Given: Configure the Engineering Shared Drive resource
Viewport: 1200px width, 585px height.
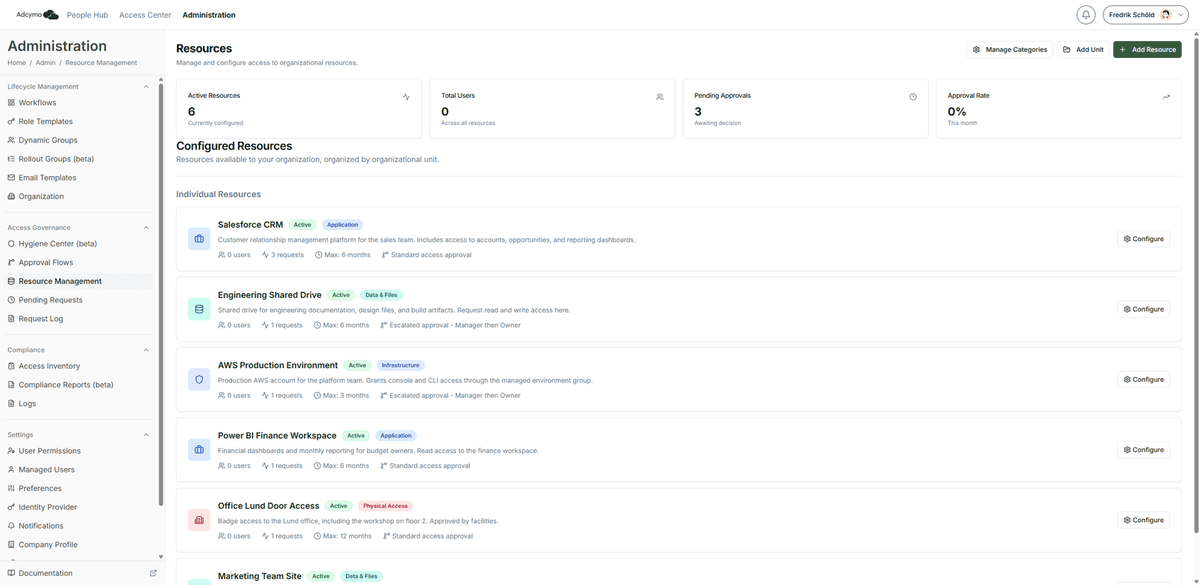Looking at the screenshot, I should pyautogui.click(x=1144, y=309).
